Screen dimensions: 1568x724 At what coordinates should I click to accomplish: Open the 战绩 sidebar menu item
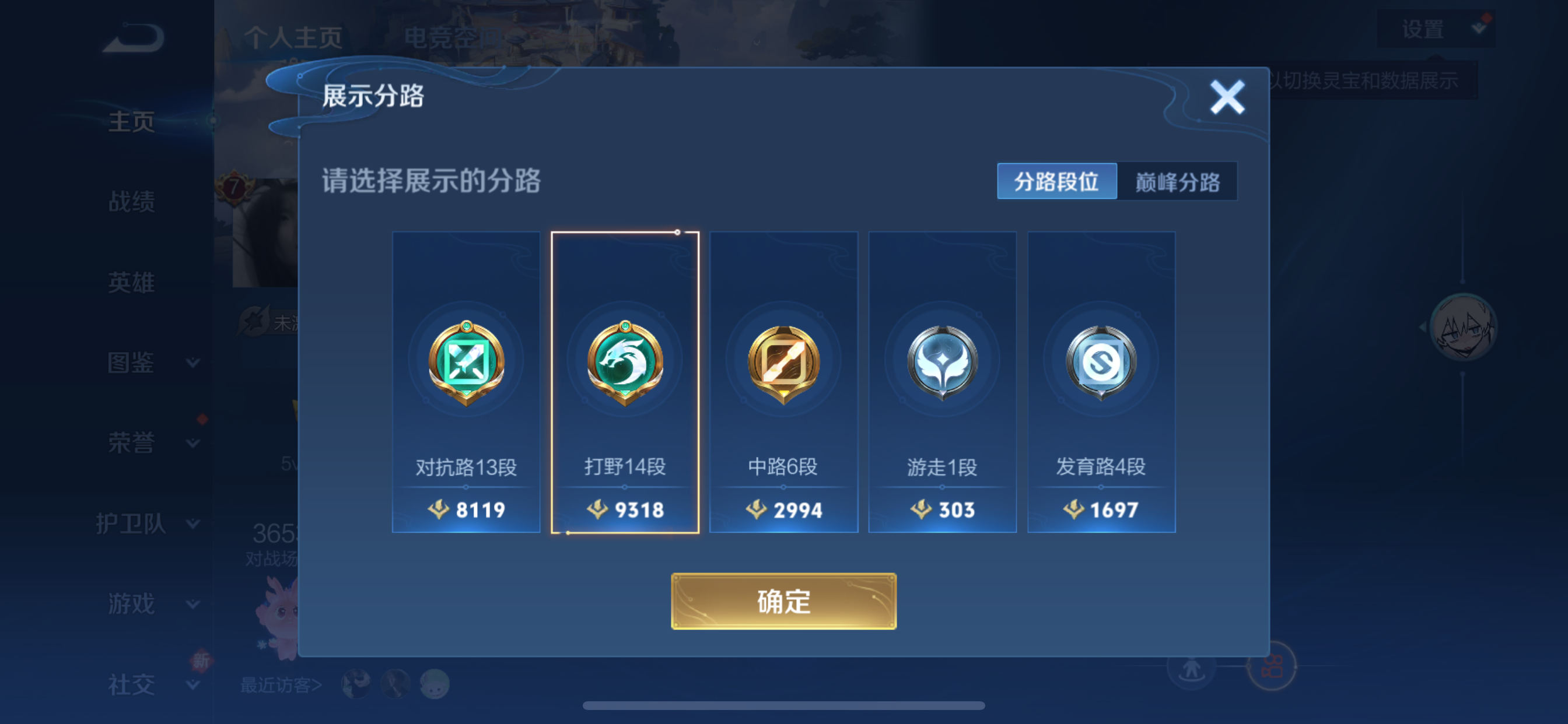pyautogui.click(x=131, y=201)
